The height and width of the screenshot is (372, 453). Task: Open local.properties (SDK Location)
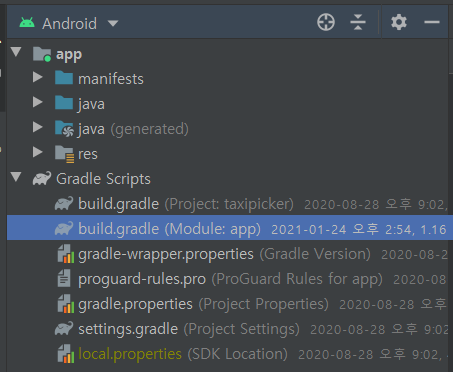(183, 354)
